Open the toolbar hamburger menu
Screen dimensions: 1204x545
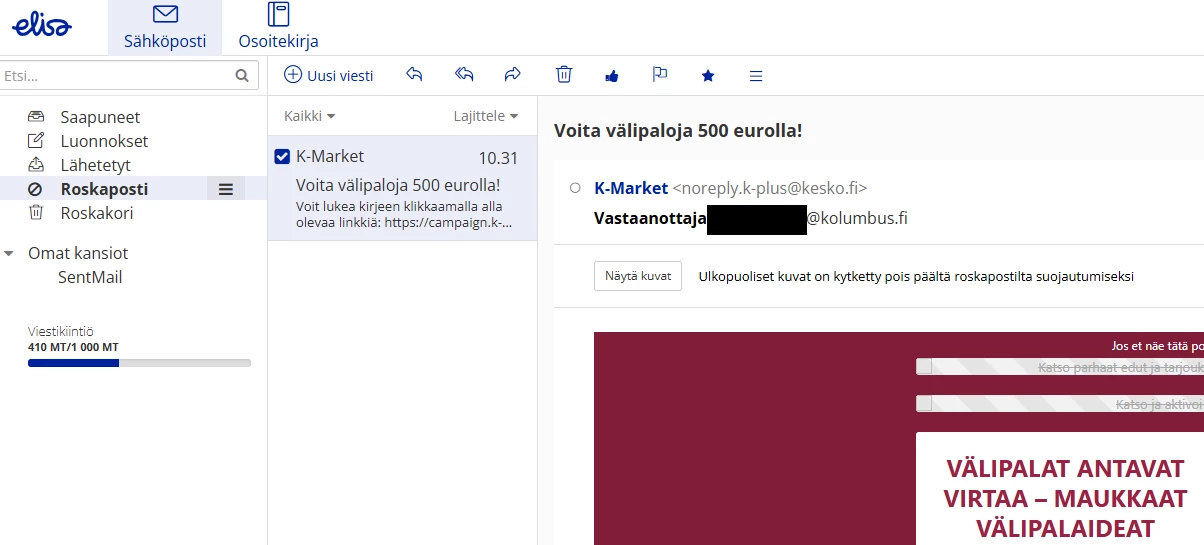[756, 76]
